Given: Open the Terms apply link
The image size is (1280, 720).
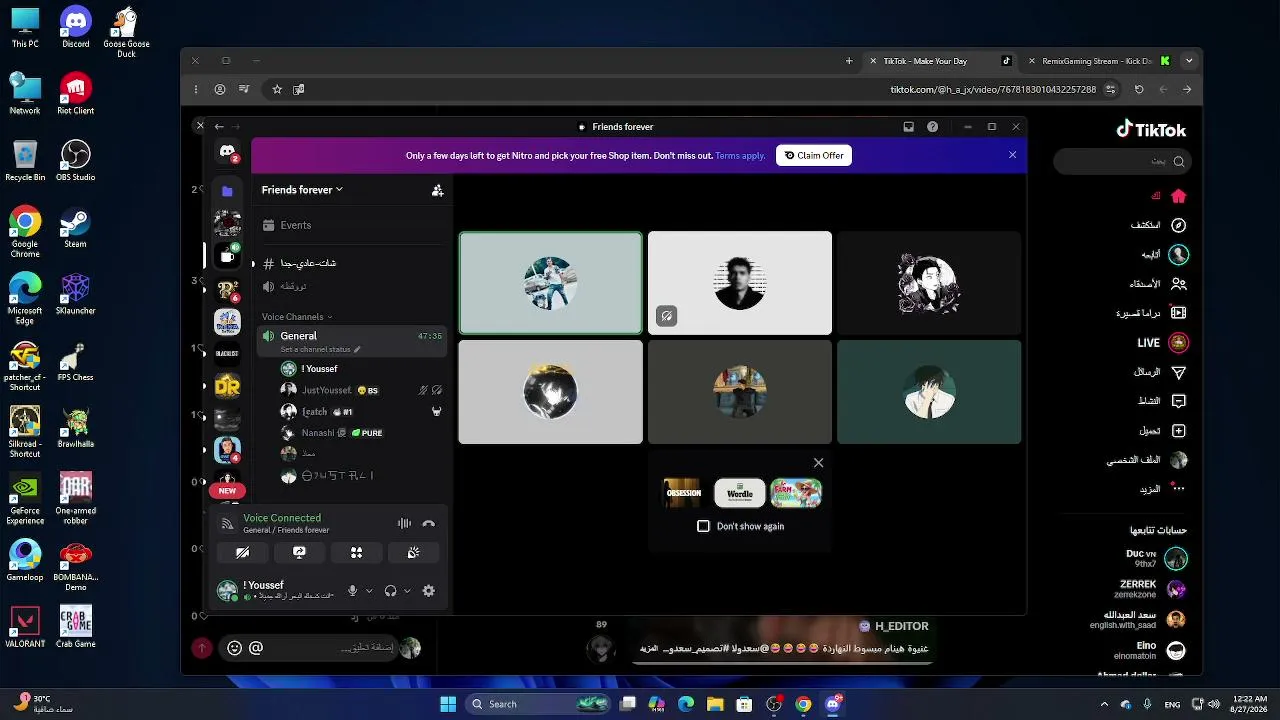Looking at the screenshot, I should pyautogui.click(x=740, y=156).
